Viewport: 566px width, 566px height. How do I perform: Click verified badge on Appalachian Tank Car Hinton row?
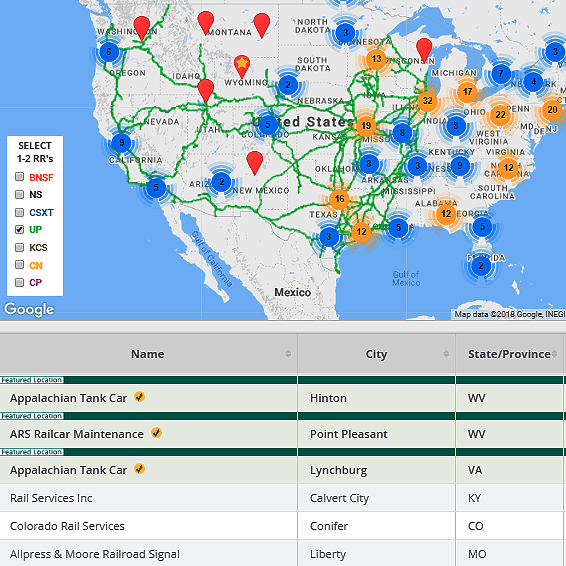point(139,397)
